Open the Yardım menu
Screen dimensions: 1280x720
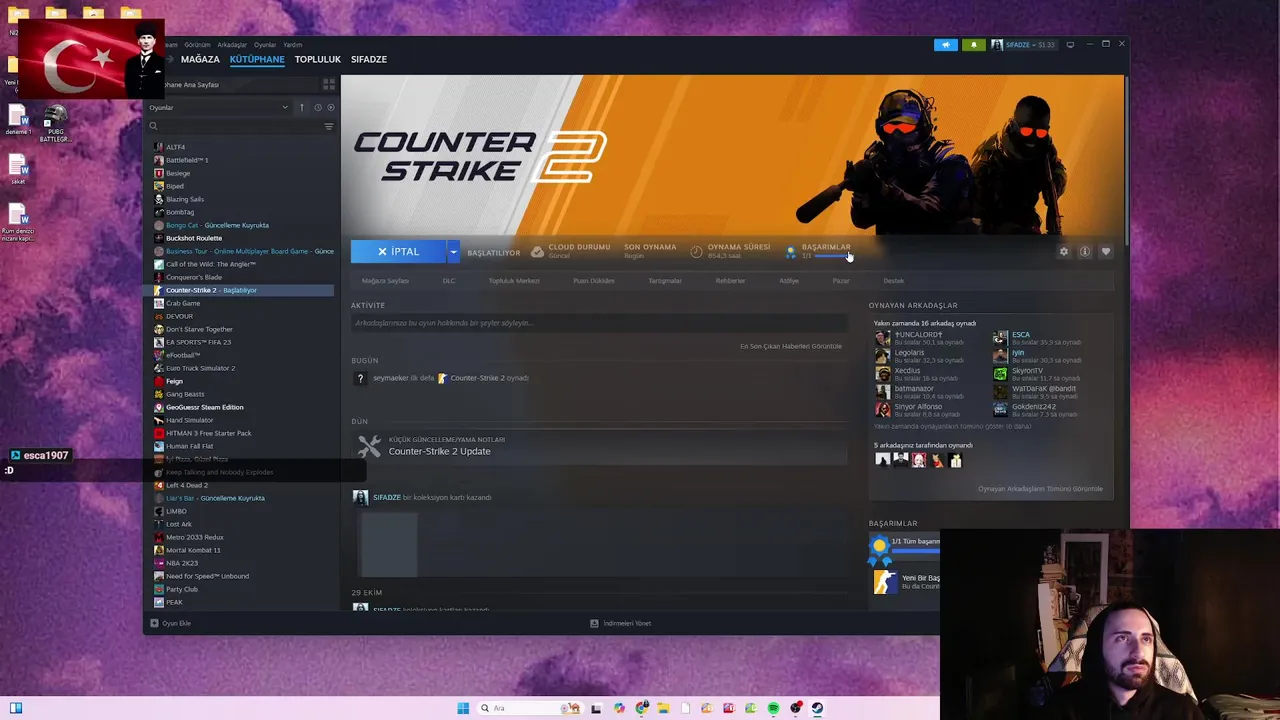pos(293,45)
